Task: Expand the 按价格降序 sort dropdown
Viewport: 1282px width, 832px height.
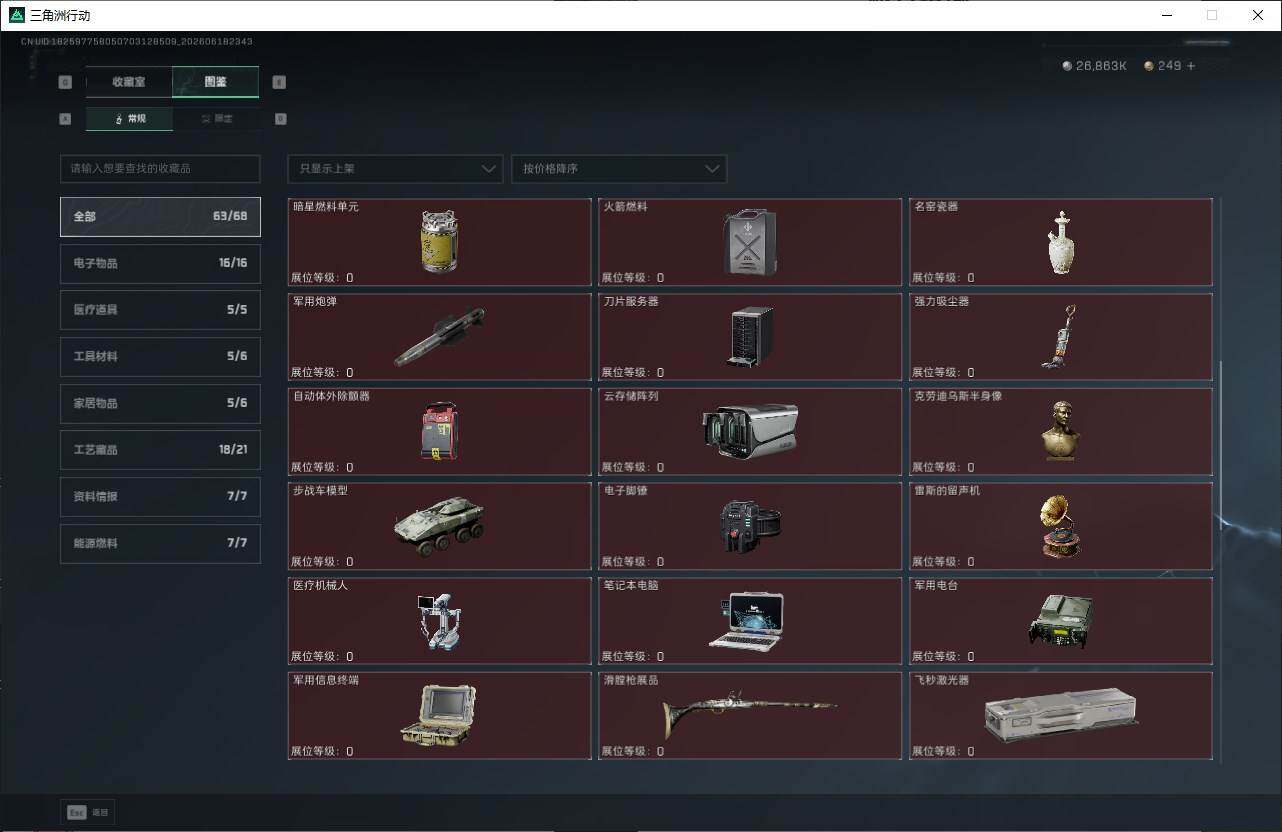Action: click(619, 168)
